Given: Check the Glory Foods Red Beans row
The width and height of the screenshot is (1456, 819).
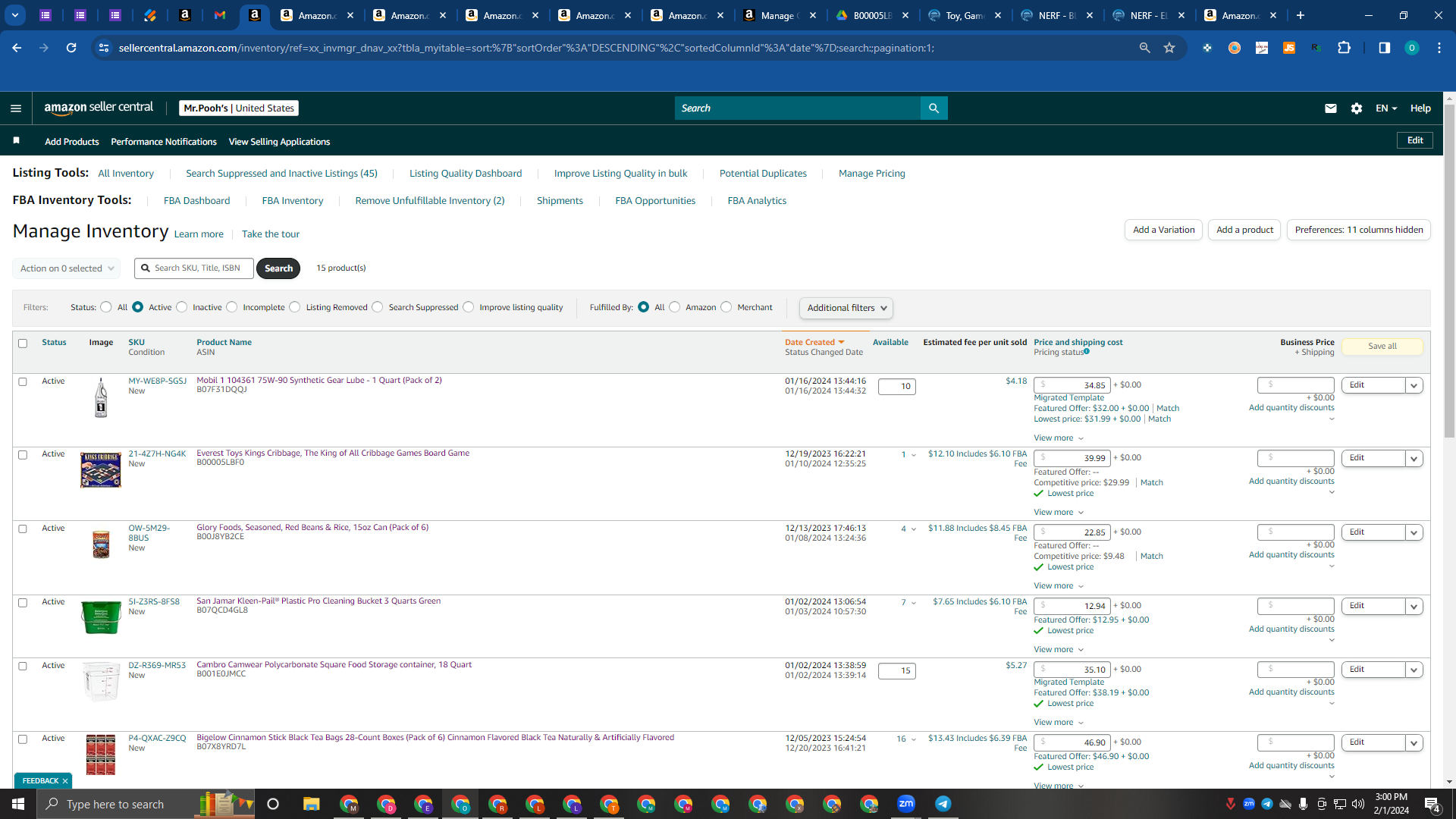Looking at the screenshot, I should click(x=23, y=529).
